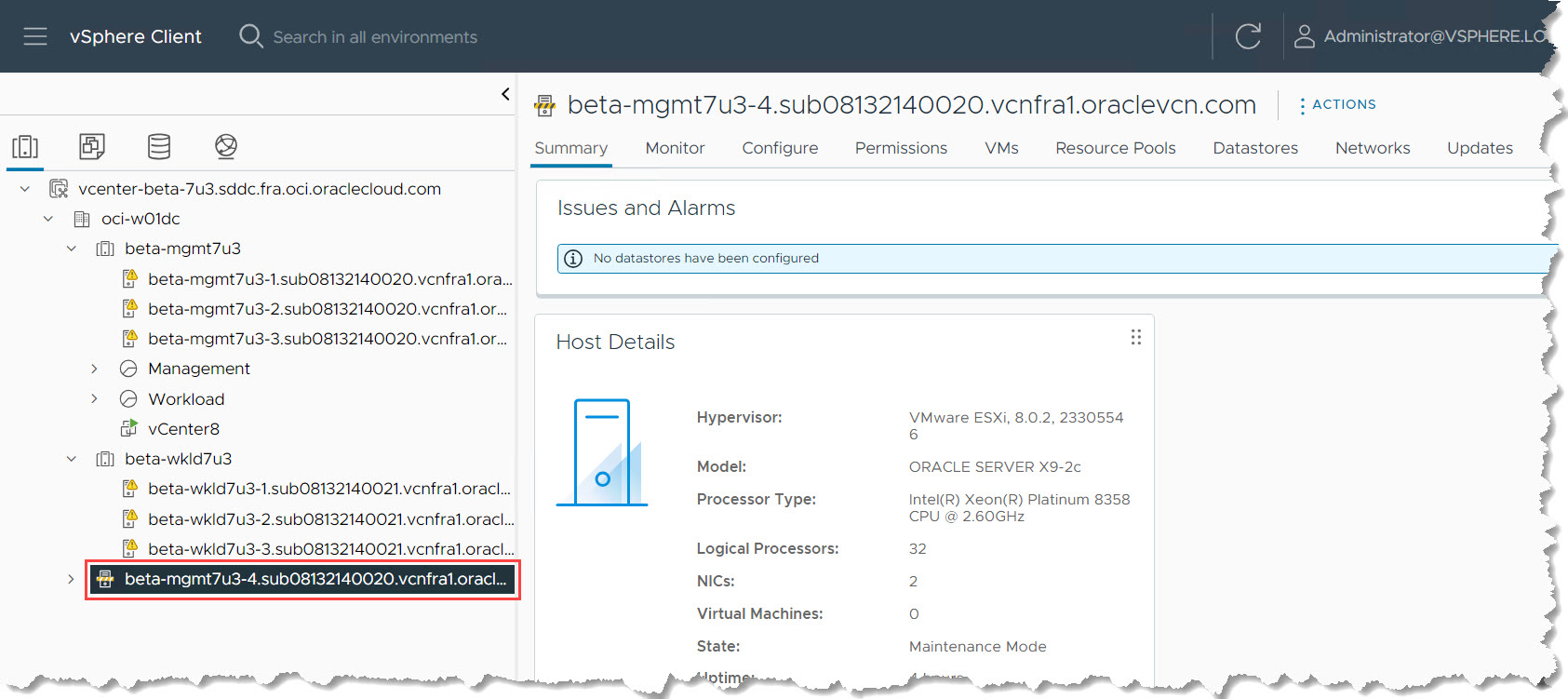Click the 'No datastores have been configured' alert
This screenshot has width=1568, height=699.
click(1057, 259)
